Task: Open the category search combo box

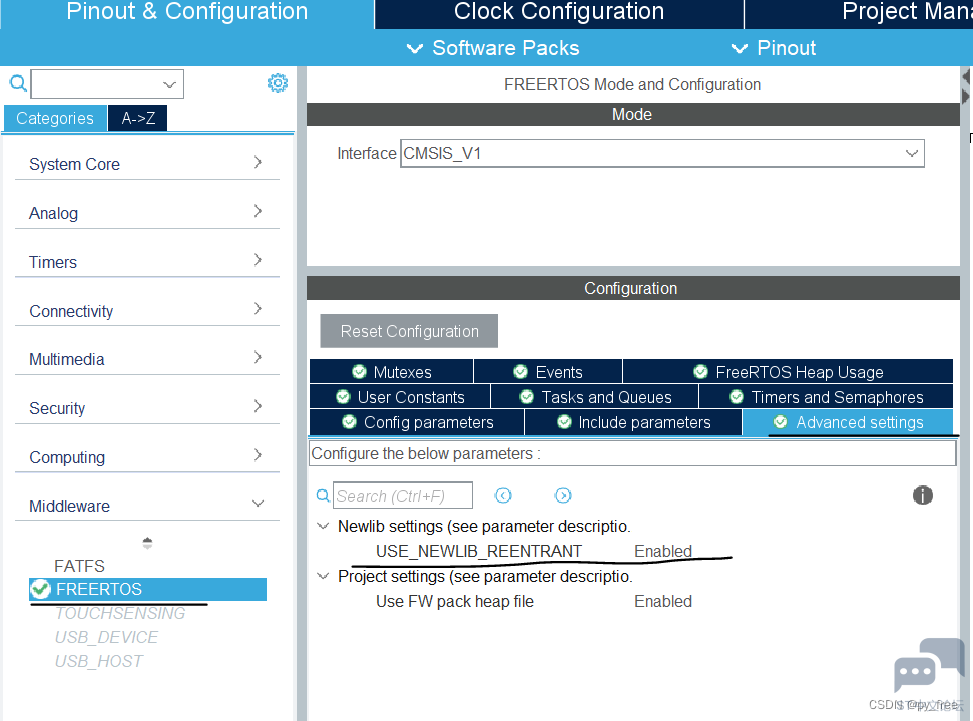Action: click(107, 84)
